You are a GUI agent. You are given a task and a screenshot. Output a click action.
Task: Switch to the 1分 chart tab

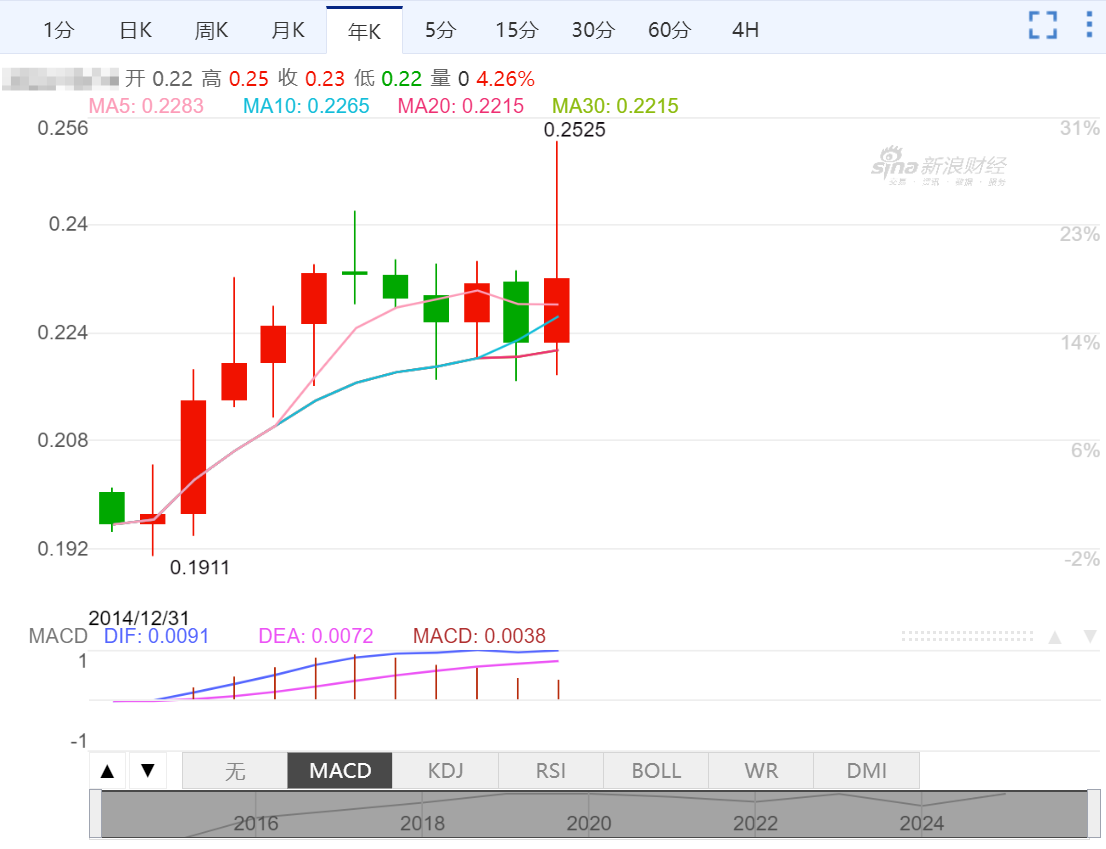[x=59, y=30]
